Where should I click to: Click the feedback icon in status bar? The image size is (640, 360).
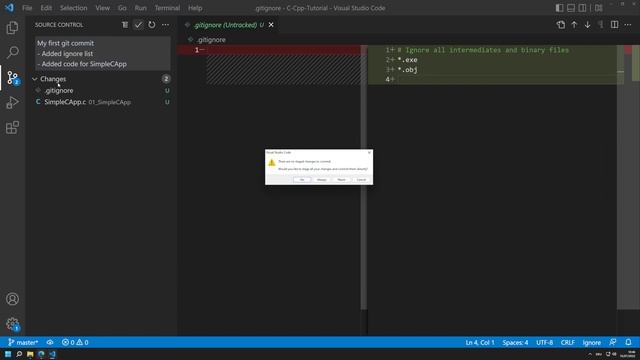pos(613,342)
